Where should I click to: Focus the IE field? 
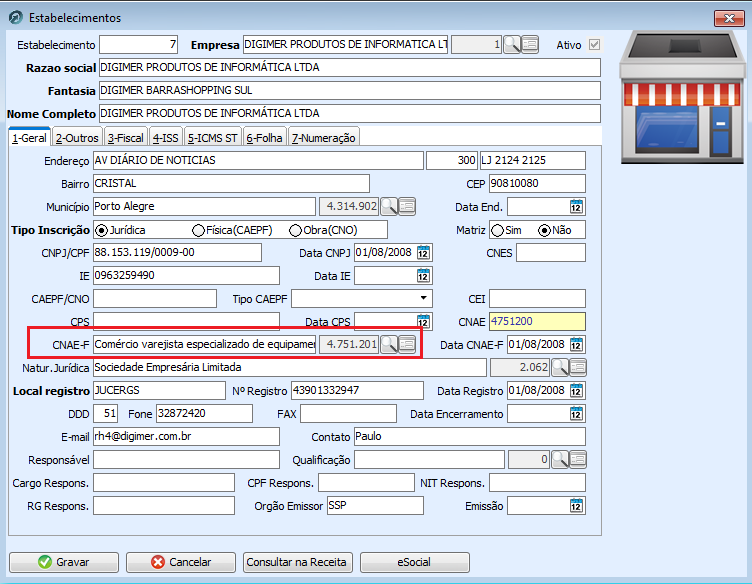click(186, 276)
